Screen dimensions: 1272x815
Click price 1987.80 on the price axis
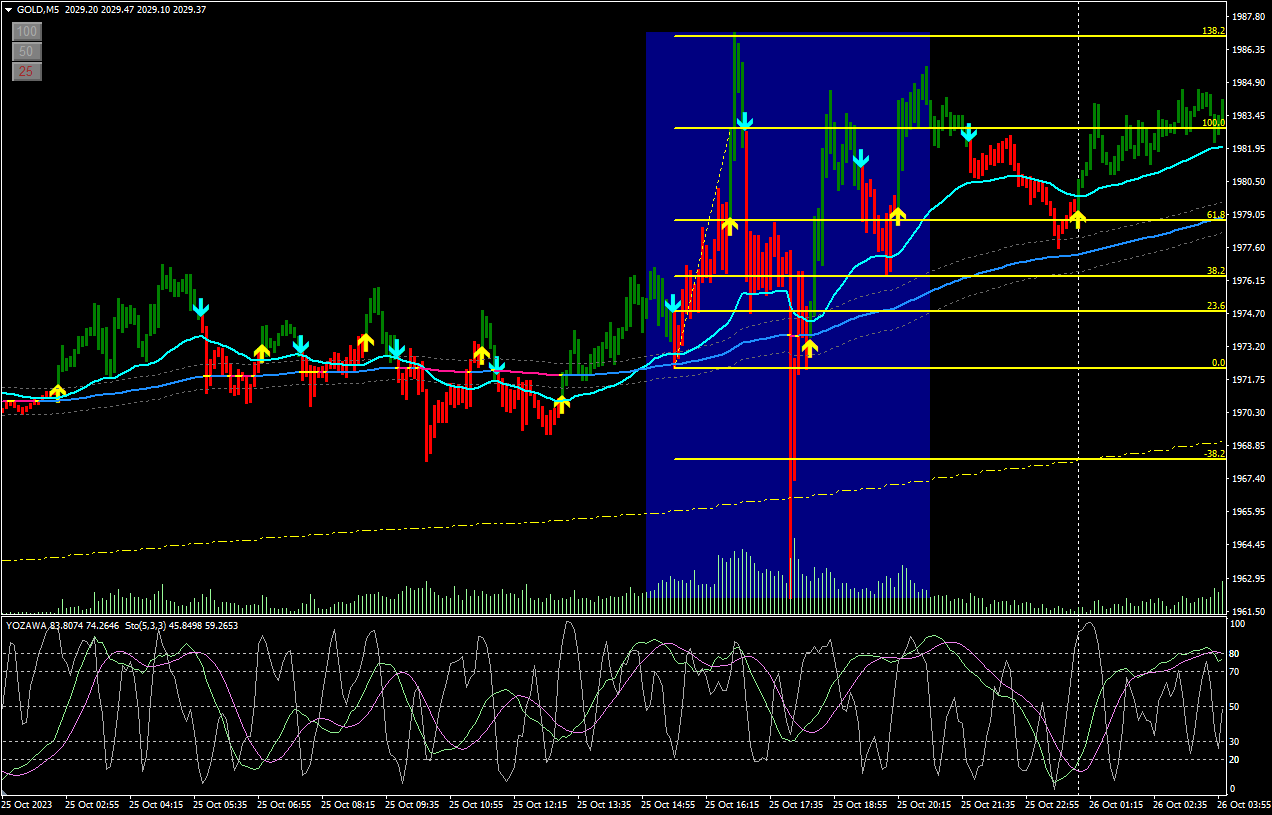coord(1250,17)
